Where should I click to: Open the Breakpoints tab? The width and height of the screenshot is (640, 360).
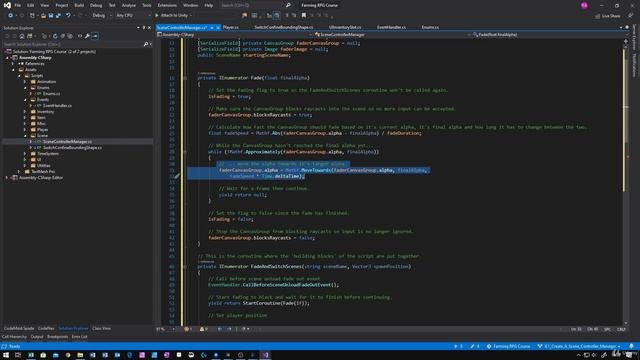58,337
